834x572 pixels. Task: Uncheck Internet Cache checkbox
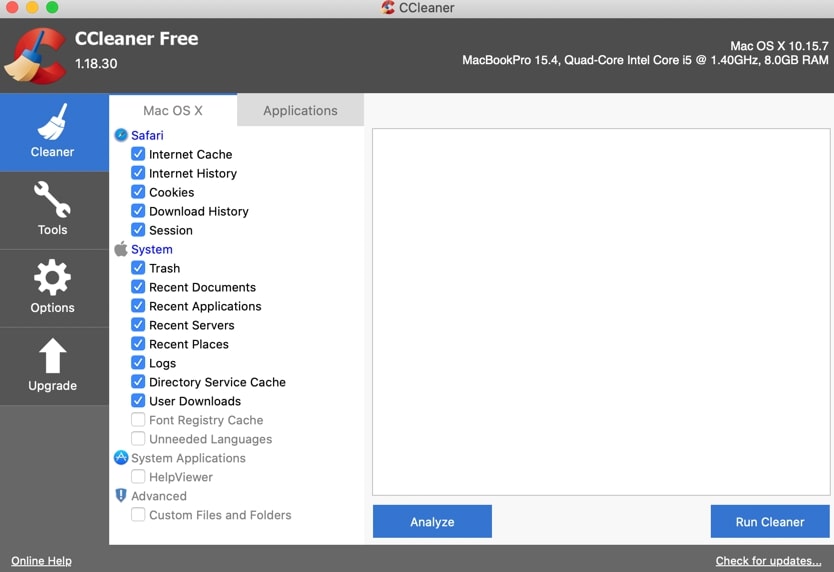[138, 154]
